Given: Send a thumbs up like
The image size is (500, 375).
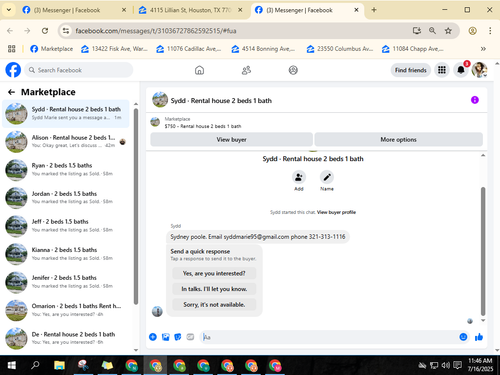Looking at the screenshot, I should click(x=479, y=337).
